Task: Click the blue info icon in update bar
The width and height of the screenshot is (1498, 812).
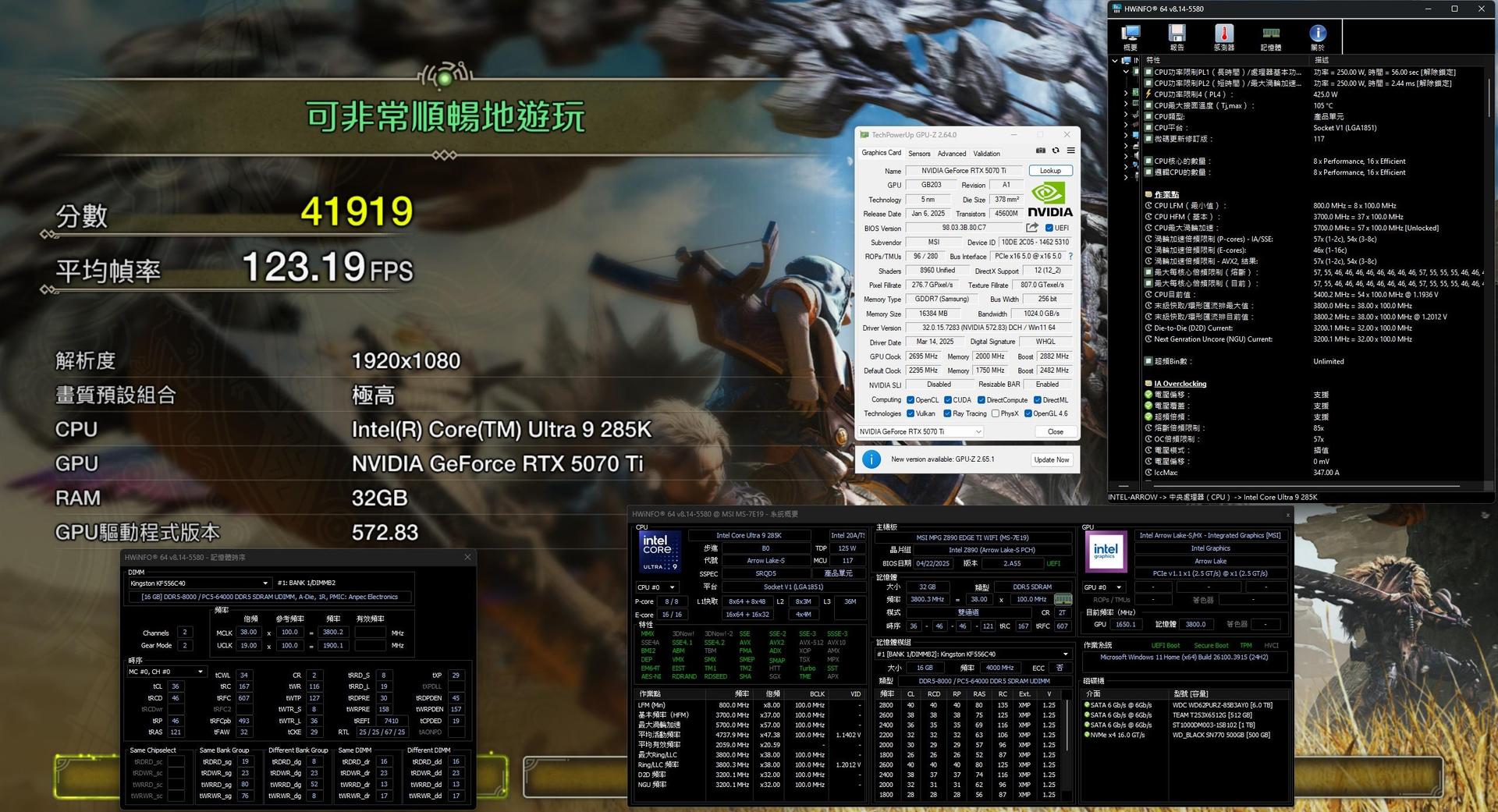Action: pyautogui.click(x=871, y=459)
